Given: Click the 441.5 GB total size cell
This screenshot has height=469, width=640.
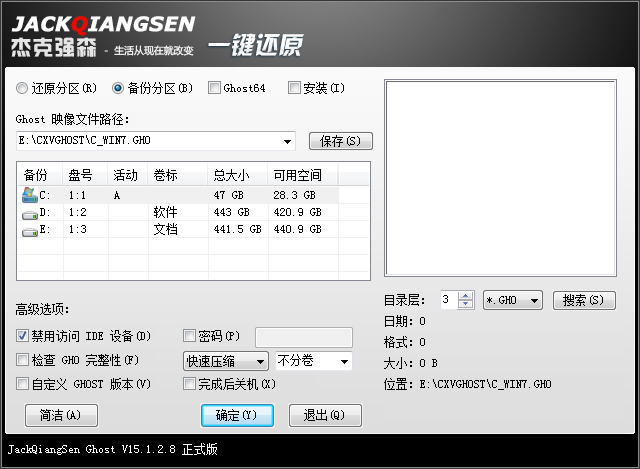Looking at the screenshot, I should pos(238,229).
